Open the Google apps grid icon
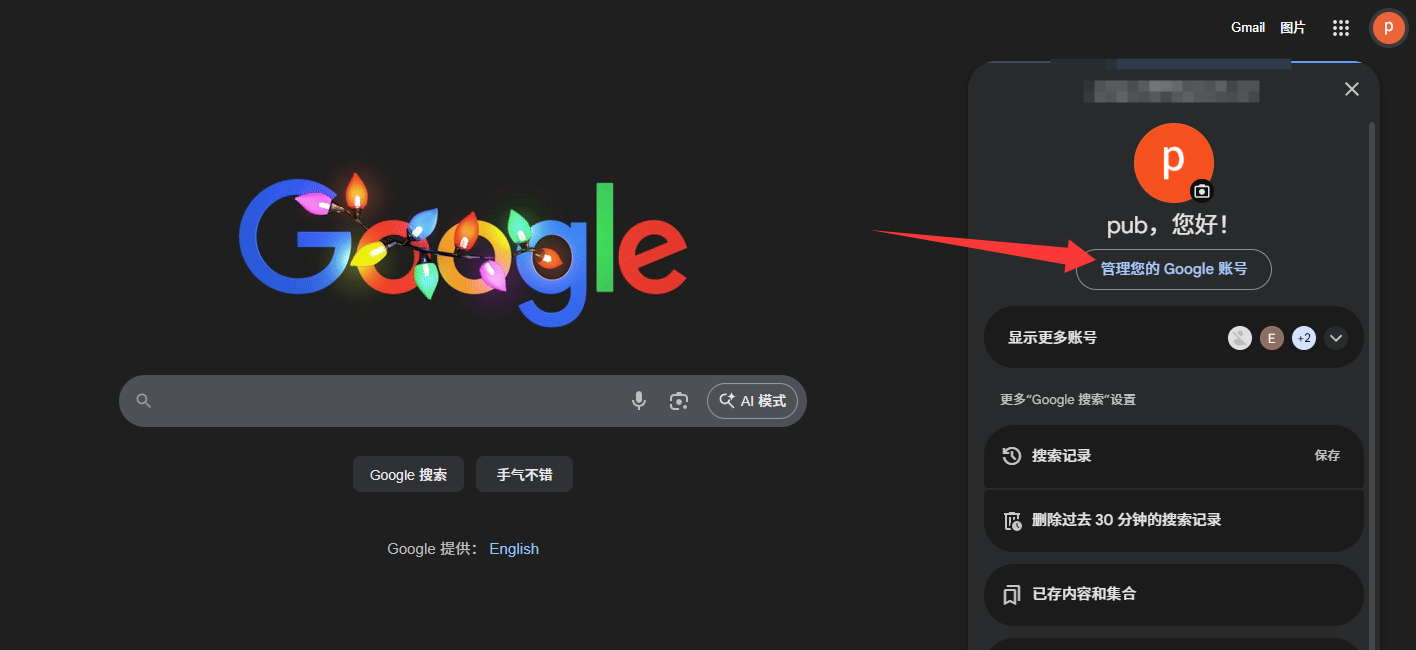1416x650 pixels. coord(1341,28)
